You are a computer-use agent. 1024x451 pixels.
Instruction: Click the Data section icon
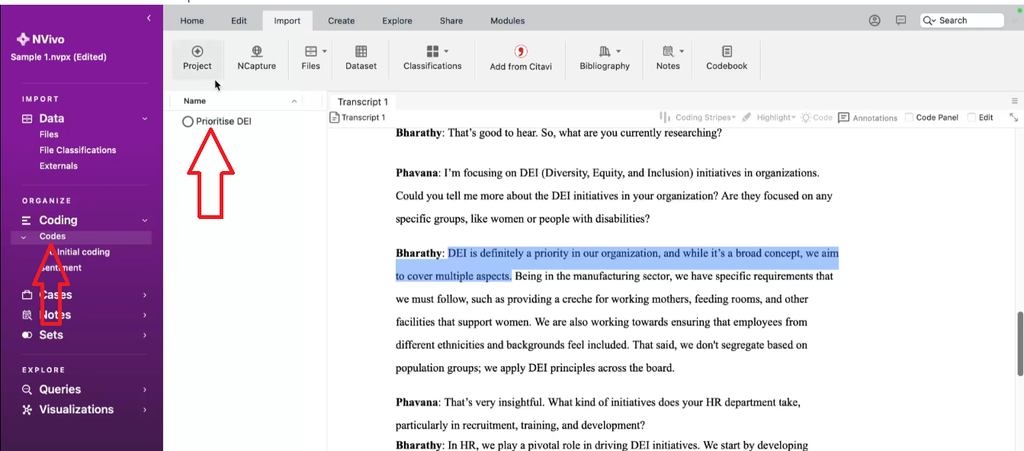(27, 119)
